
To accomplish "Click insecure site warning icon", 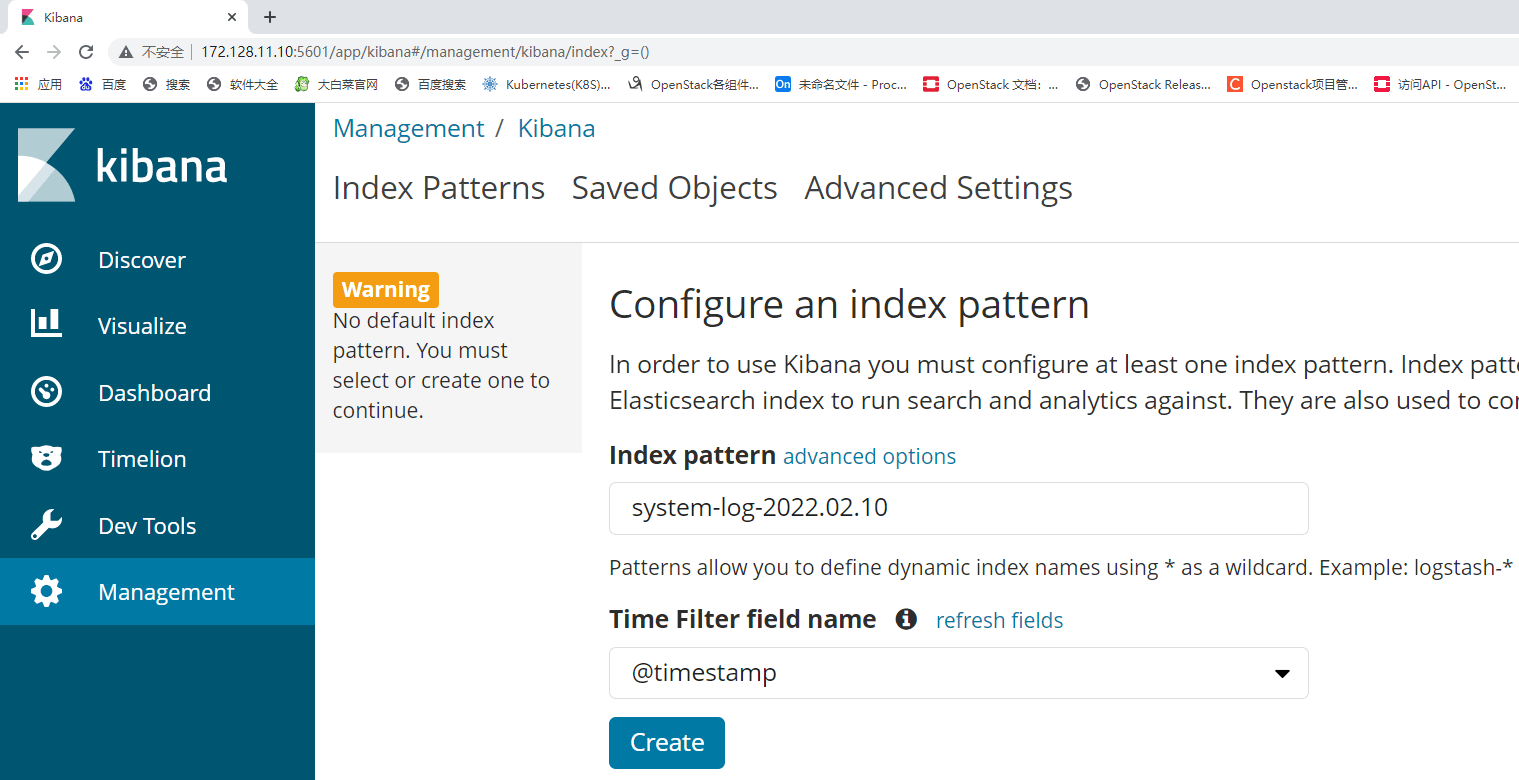I will point(126,52).
